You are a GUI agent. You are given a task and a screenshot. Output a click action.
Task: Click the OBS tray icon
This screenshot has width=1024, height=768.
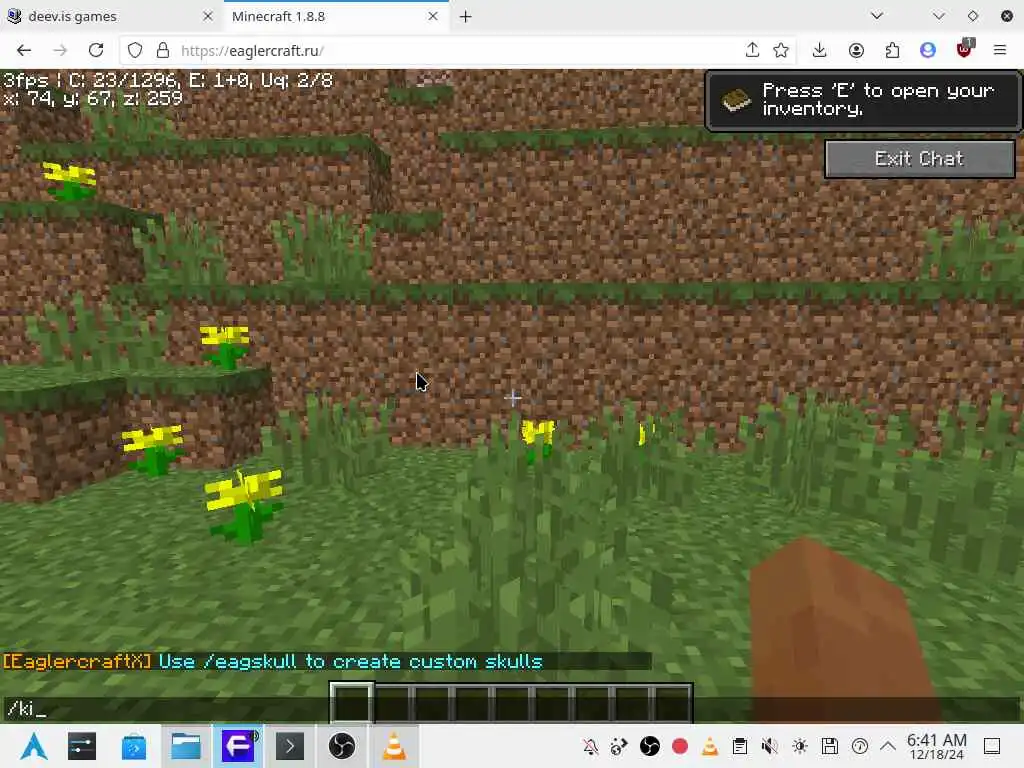650,746
